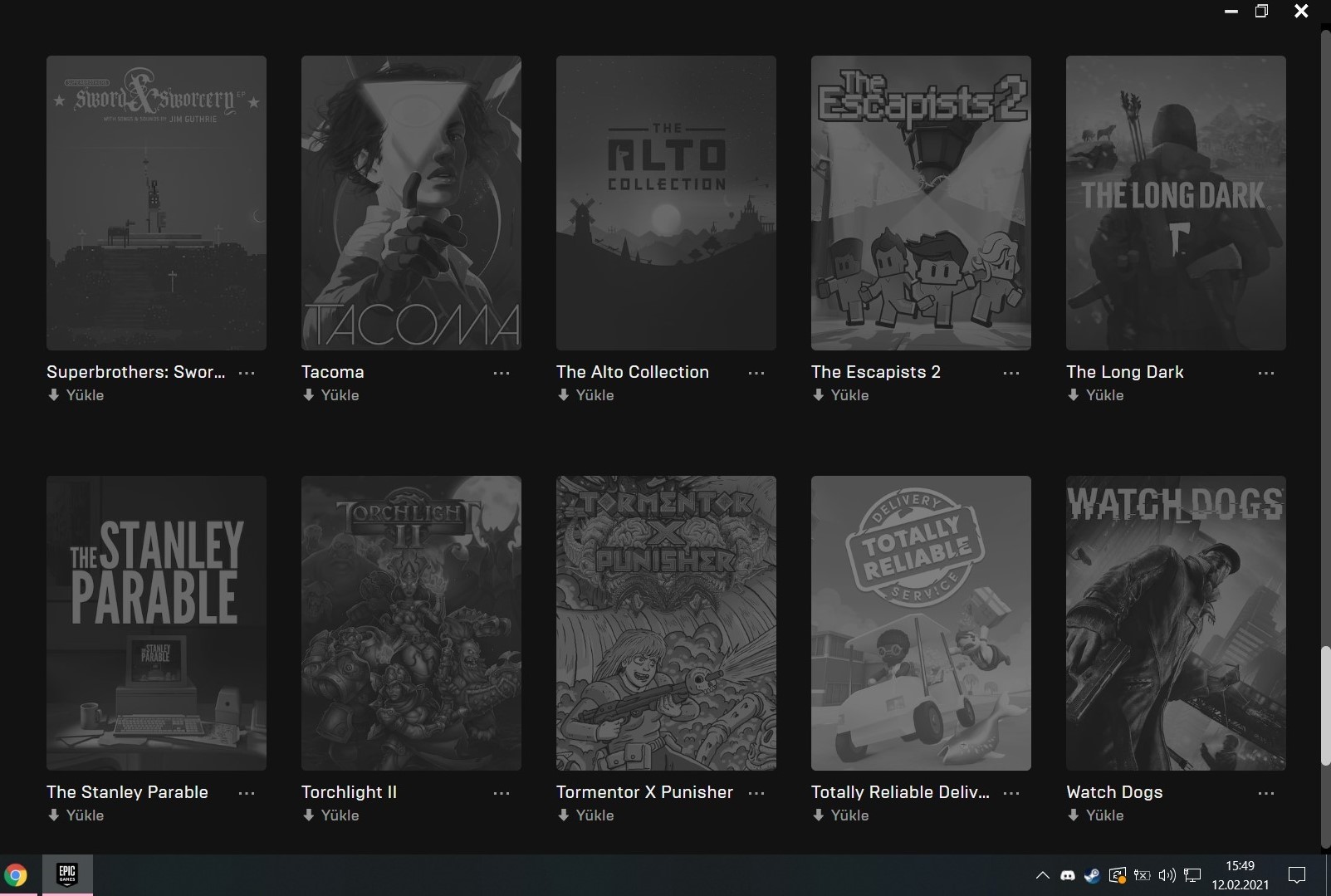The height and width of the screenshot is (896, 1331).
Task: Click The Long Dark title text
Action: 1125,372
